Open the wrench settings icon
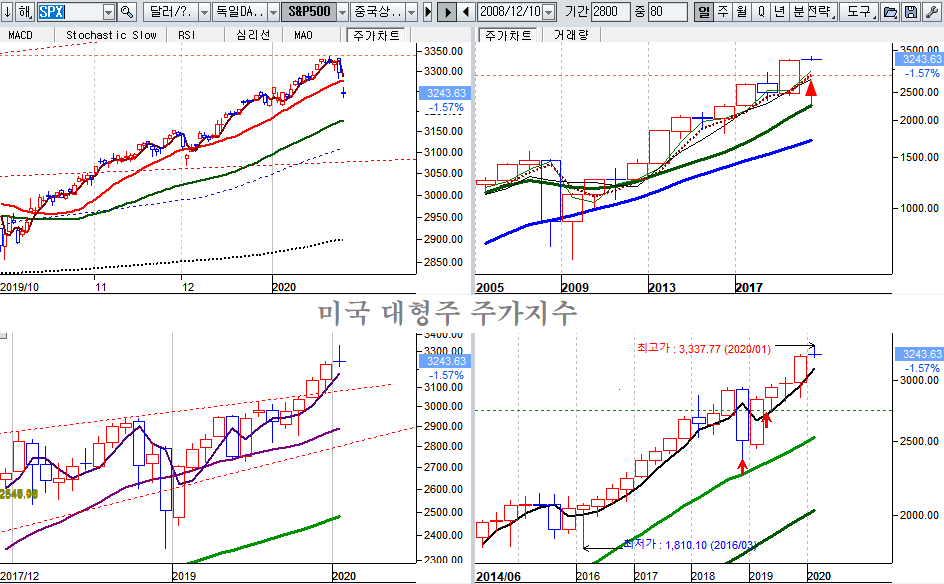The image size is (944, 584). pyautogui.click(x=932, y=12)
